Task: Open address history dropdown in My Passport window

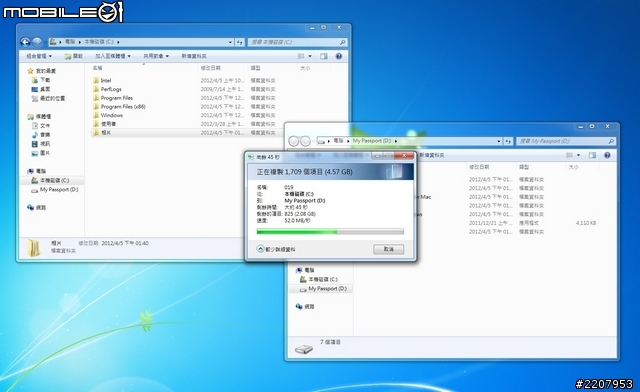Action: click(499, 141)
